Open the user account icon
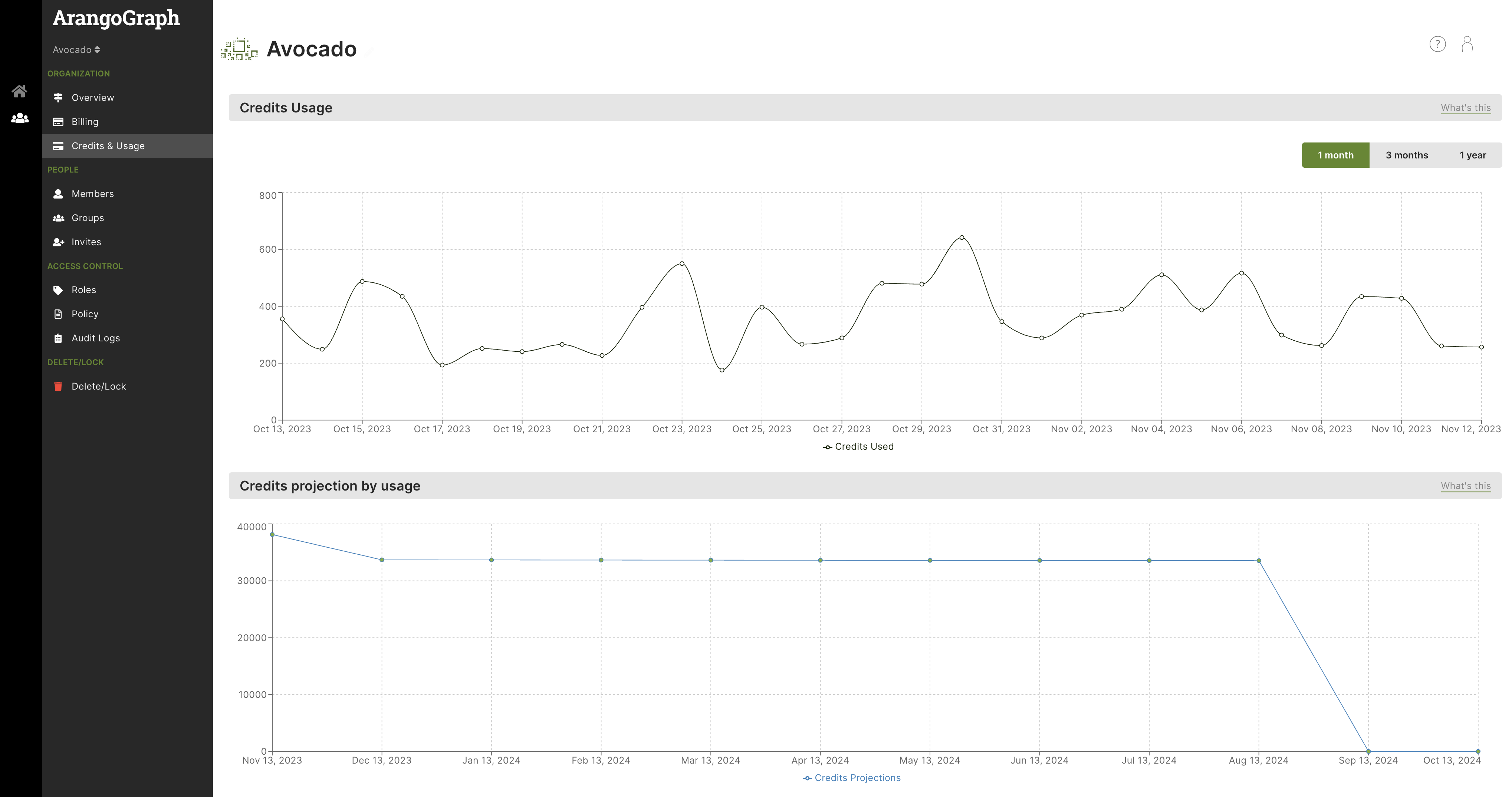The width and height of the screenshot is (1512, 797). pyautogui.click(x=1467, y=44)
